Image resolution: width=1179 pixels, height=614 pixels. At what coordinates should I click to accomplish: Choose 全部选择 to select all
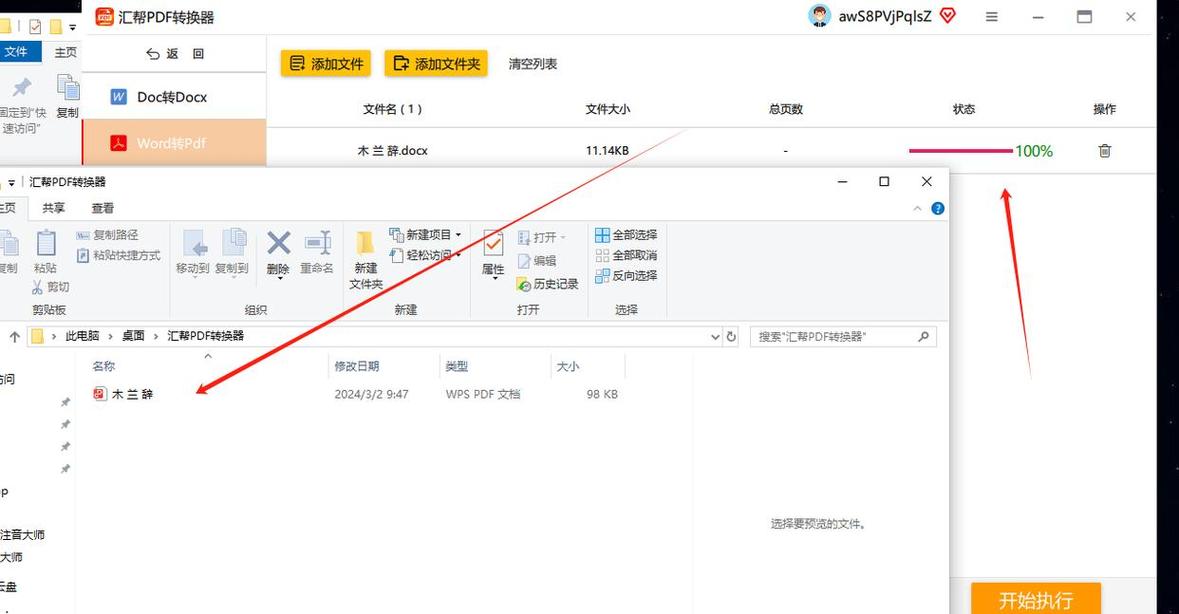[x=626, y=235]
